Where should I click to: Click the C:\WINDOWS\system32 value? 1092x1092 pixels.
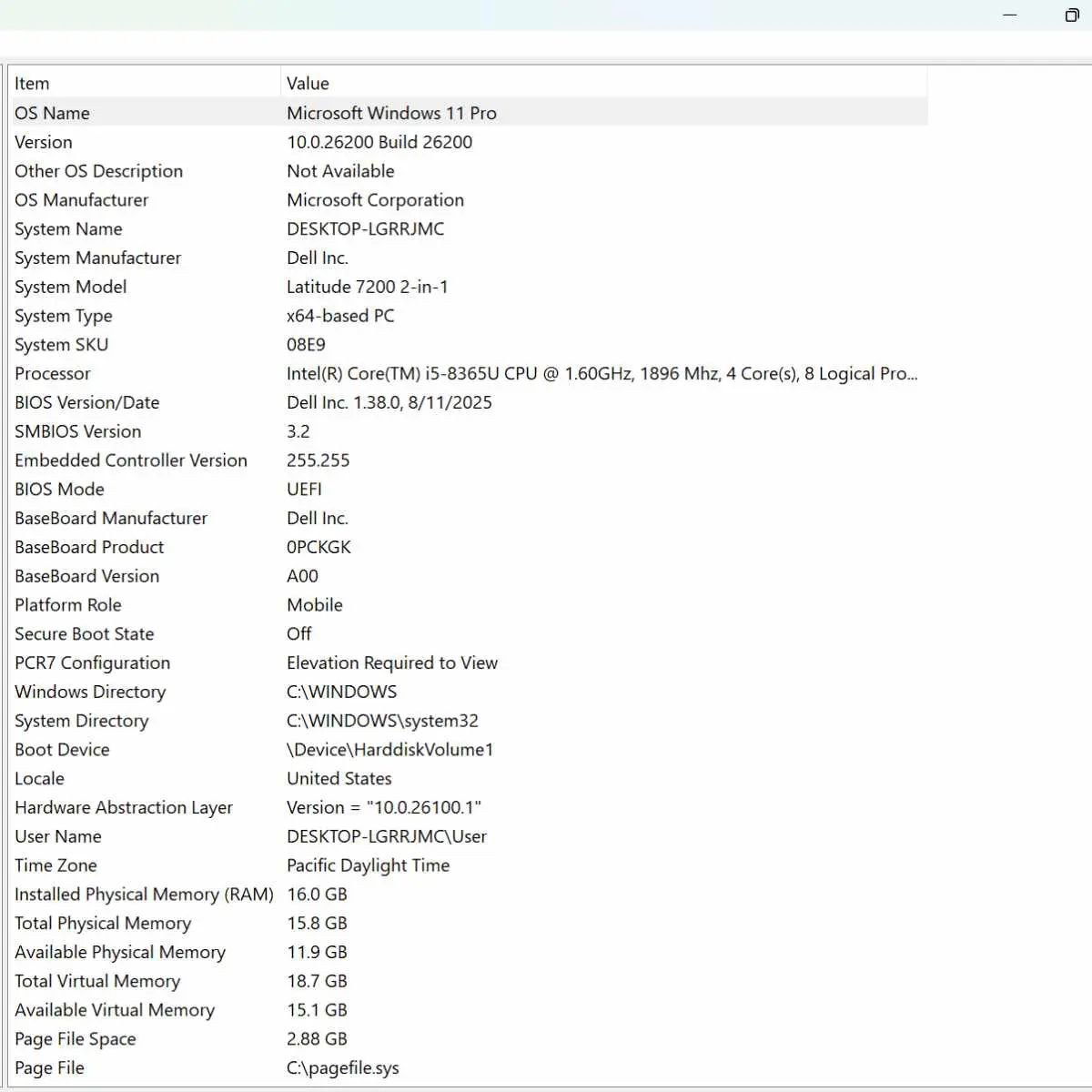382,721
